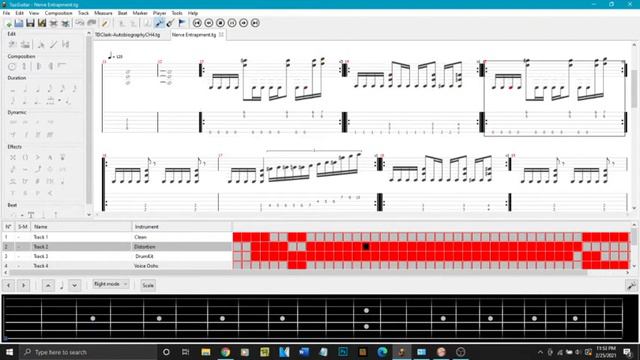Open the Tools menu

pyautogui.click(x=177, y=13)
